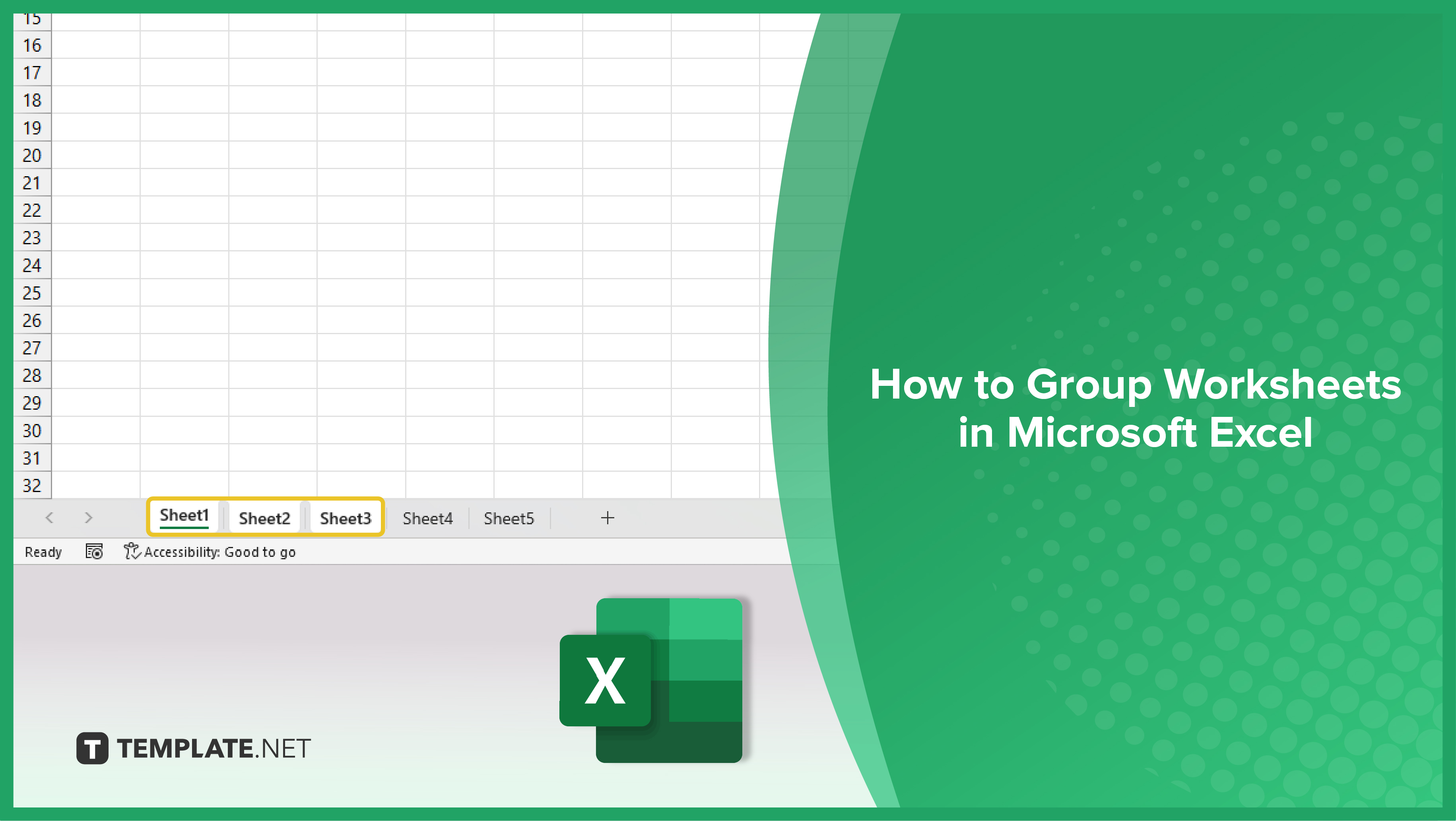1456x821 pixels.
Task: Open Accessibility: Good to go checker
Action: point(210,551)
